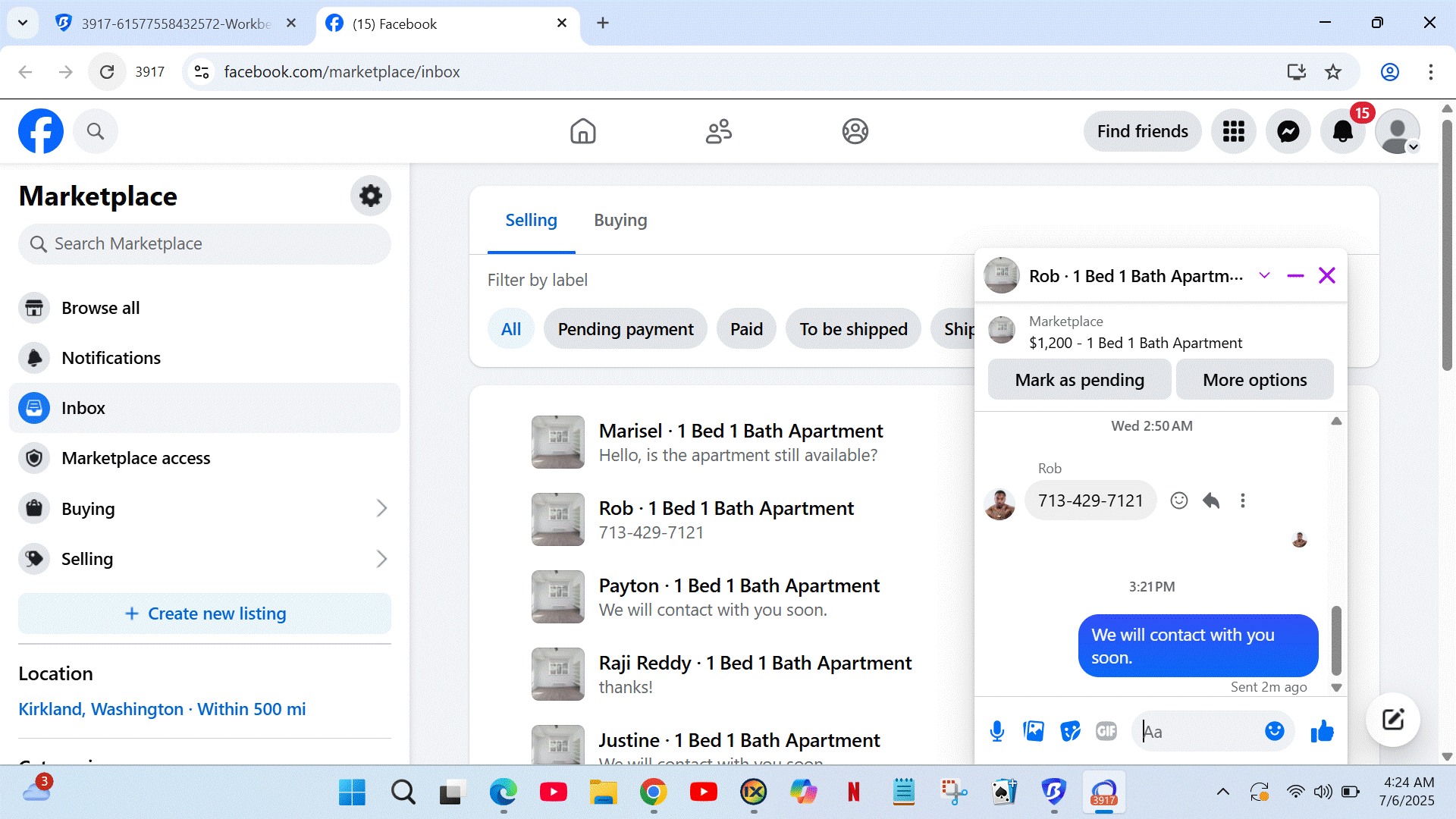This screenshot has height=819, width=1456.
Task: Click the voice clip microphone icon
Action: (x=997, y=731)
